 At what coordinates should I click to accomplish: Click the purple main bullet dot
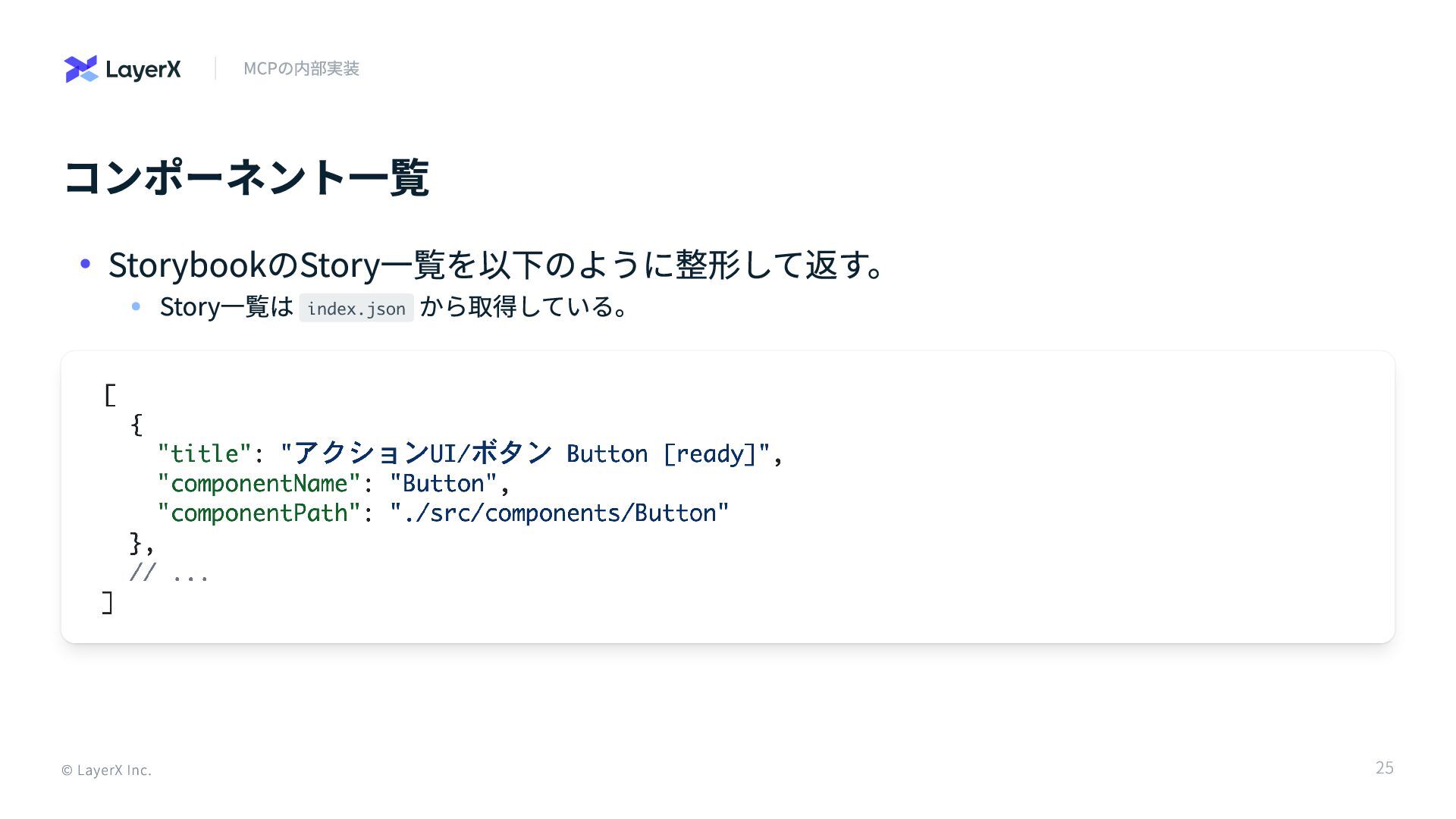(x=86, y=264)
